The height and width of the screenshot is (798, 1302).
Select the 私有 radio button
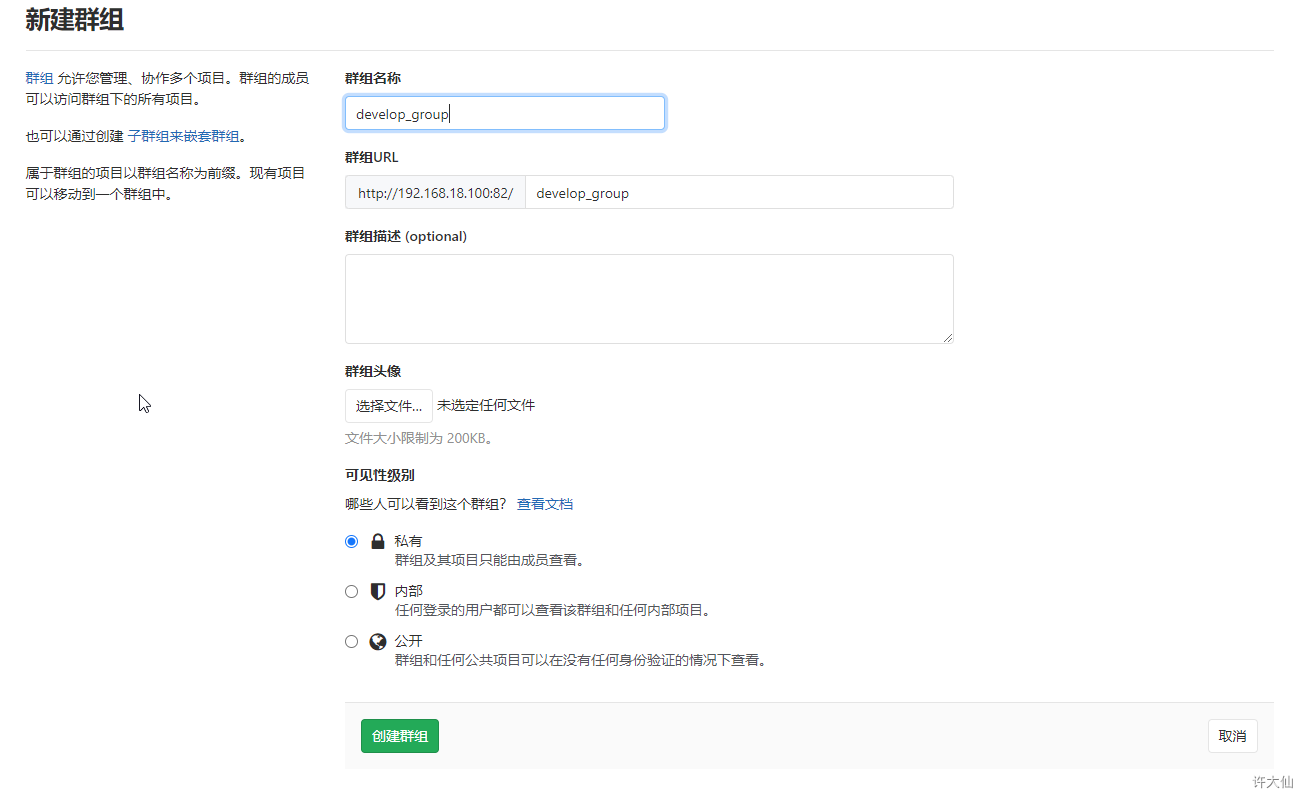(x=351, y=542)
